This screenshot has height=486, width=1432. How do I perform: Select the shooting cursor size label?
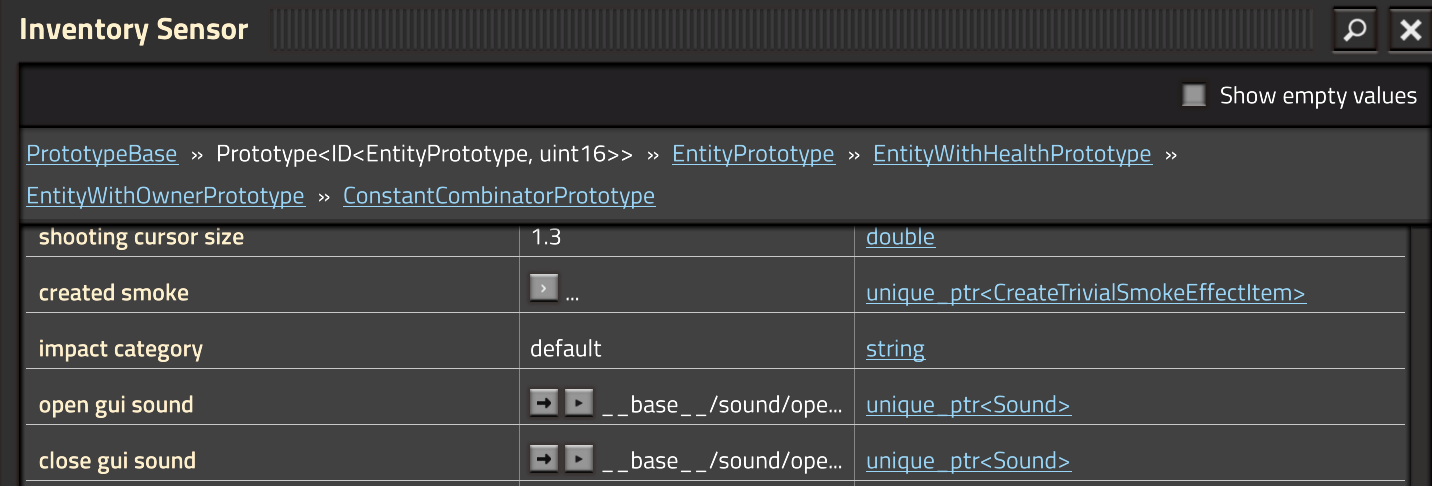(x=141, y=237)
